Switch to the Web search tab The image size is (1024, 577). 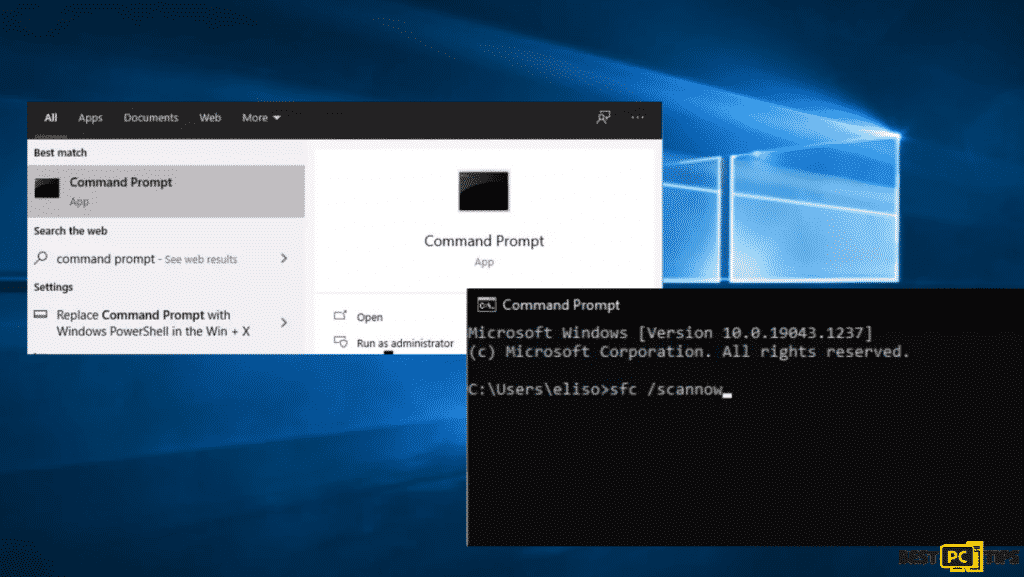click(x=210, y=117)
